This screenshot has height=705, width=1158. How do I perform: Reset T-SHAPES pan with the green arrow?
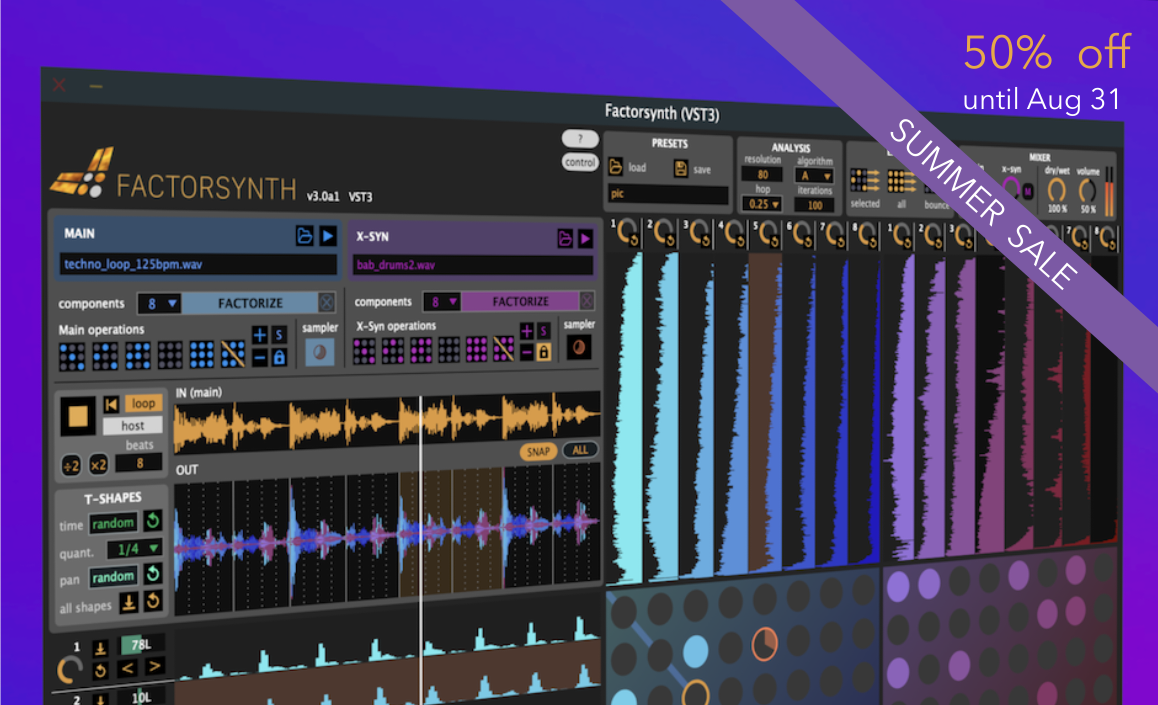click(153, 574)
